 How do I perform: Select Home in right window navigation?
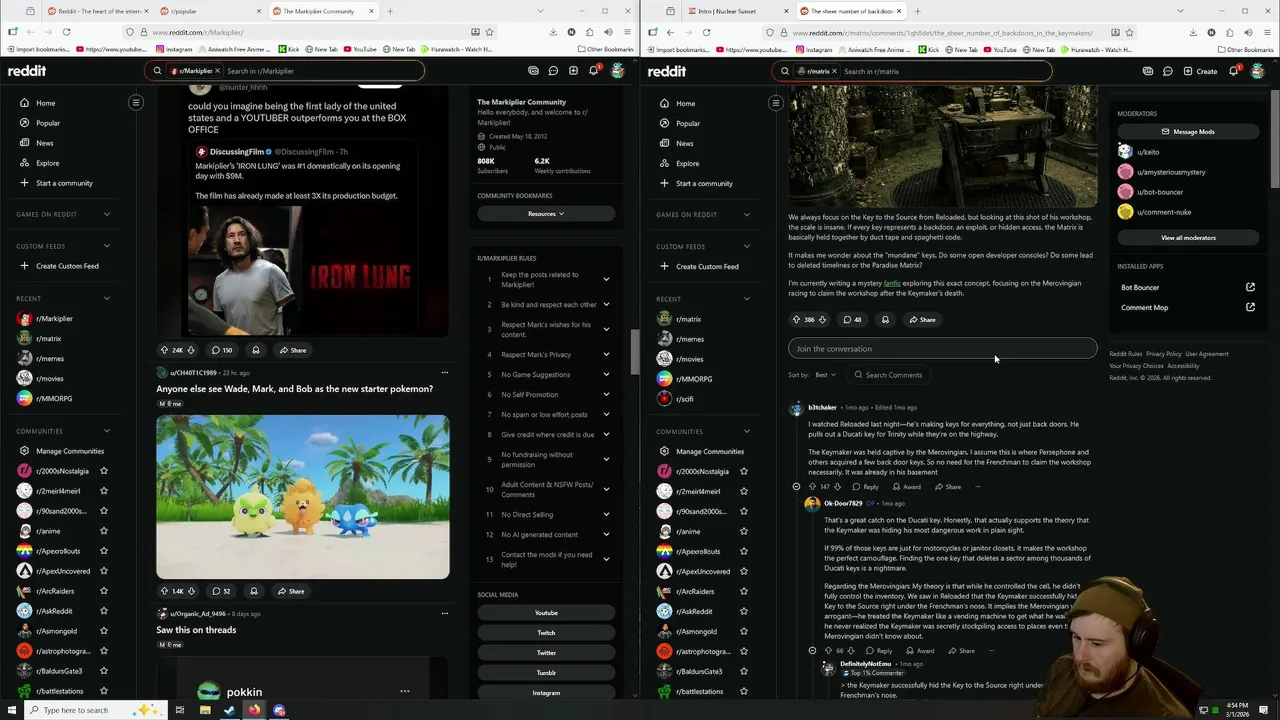click(685, 103)
